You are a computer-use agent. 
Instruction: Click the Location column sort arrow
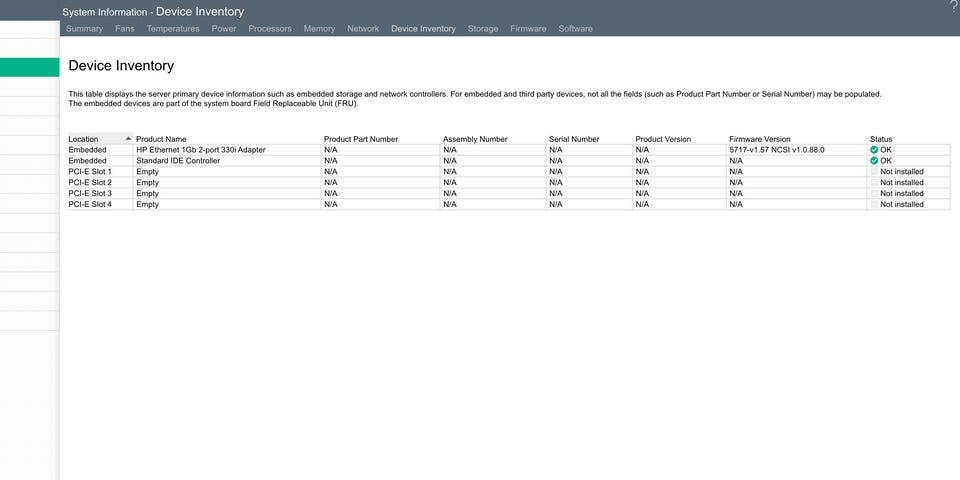[x=127, y=139]
